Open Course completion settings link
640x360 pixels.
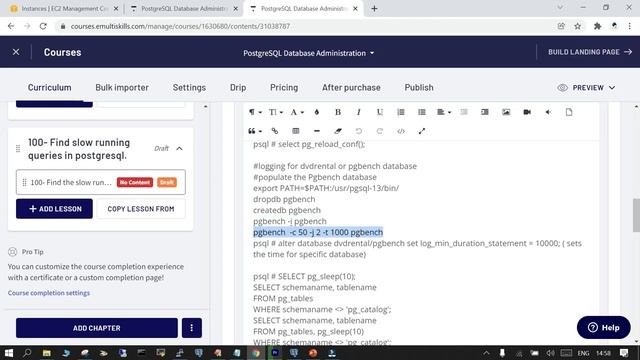[x=49, y=293]
